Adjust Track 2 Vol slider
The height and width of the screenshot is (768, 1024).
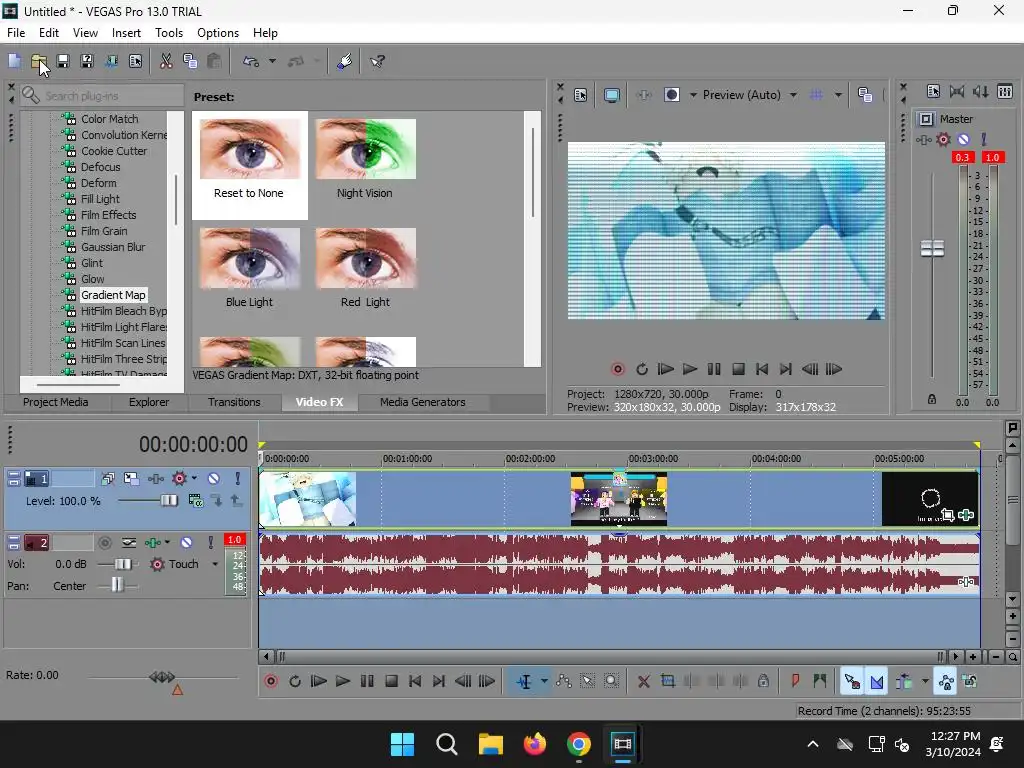(x=122, y=564)
